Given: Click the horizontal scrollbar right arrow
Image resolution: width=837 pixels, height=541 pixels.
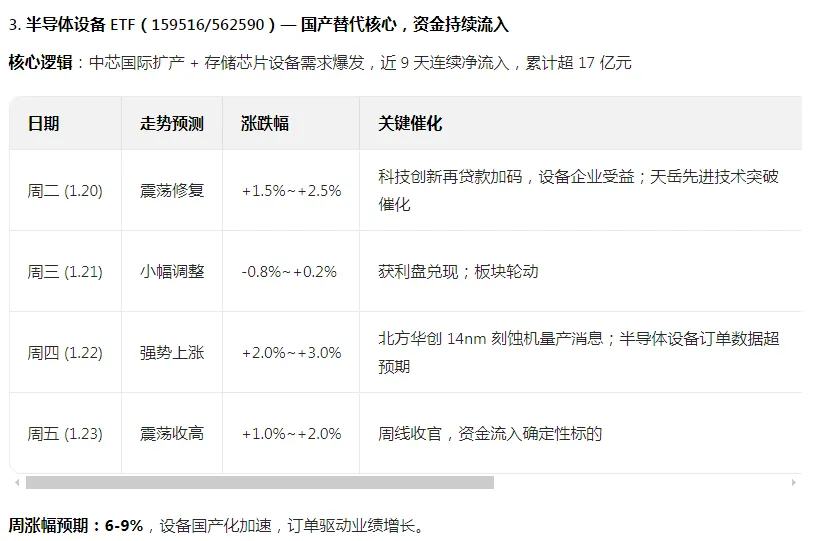Looking at the screenshot, I should coord(794,483).
